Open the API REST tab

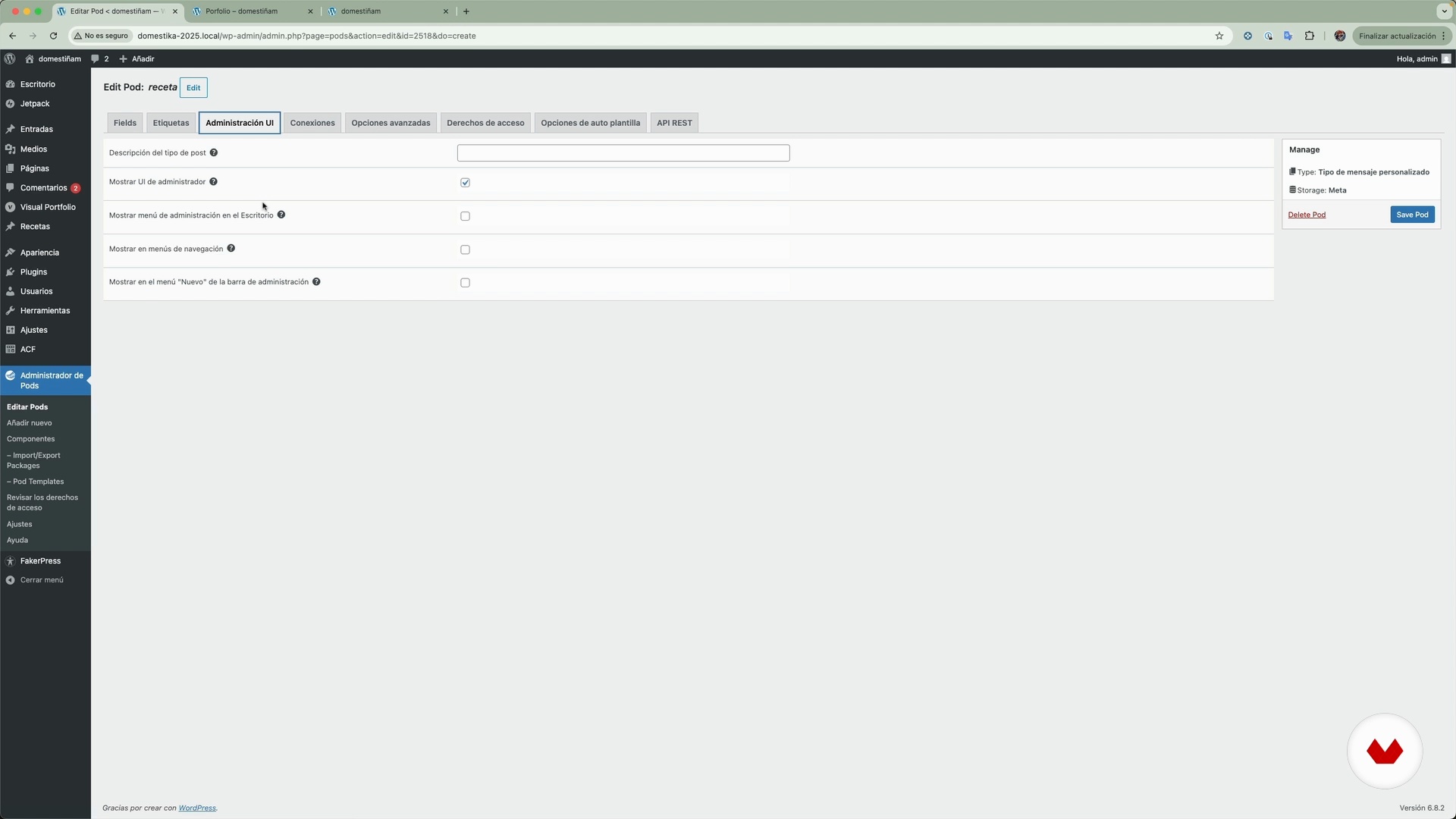pos(674,123)
